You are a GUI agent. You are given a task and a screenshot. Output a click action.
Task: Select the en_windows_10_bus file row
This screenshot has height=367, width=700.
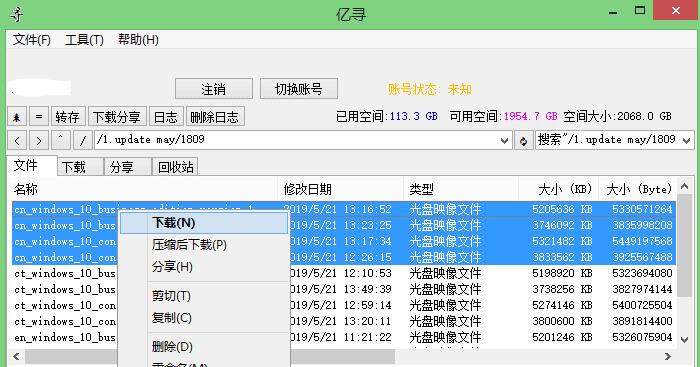tap(344, 338)
